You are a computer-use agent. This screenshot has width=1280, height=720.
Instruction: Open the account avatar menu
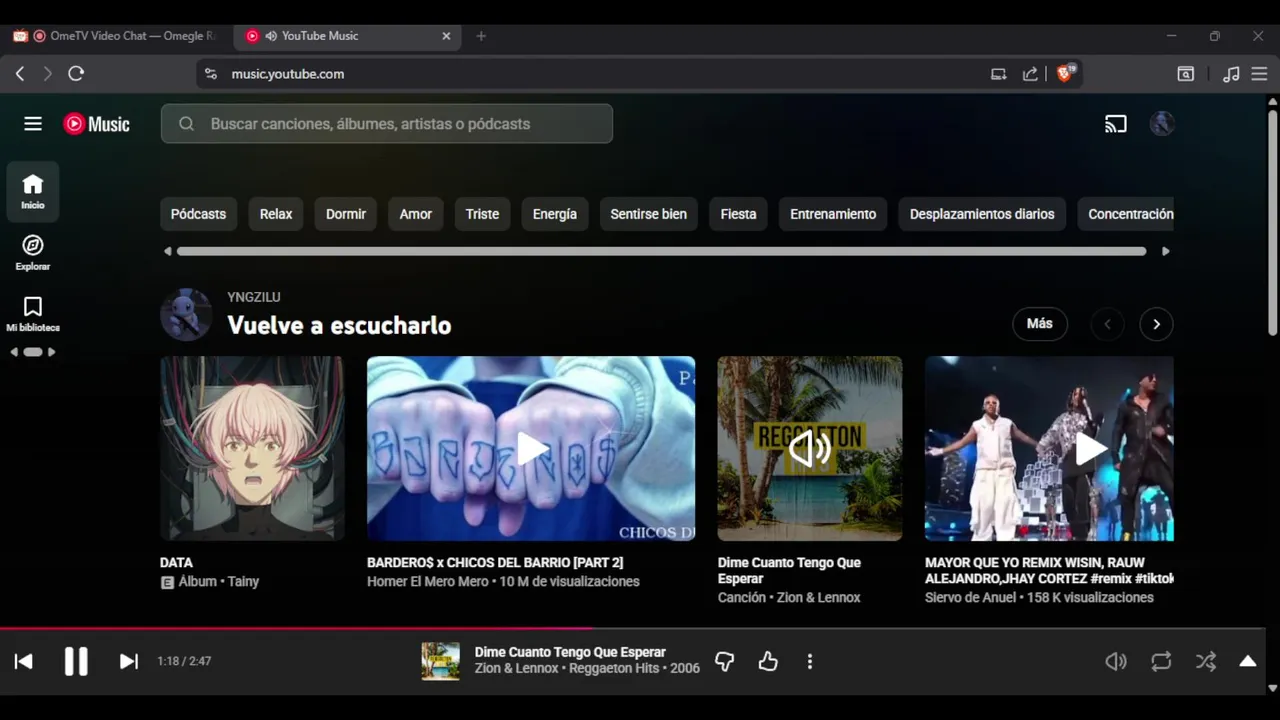(1161, 124)
